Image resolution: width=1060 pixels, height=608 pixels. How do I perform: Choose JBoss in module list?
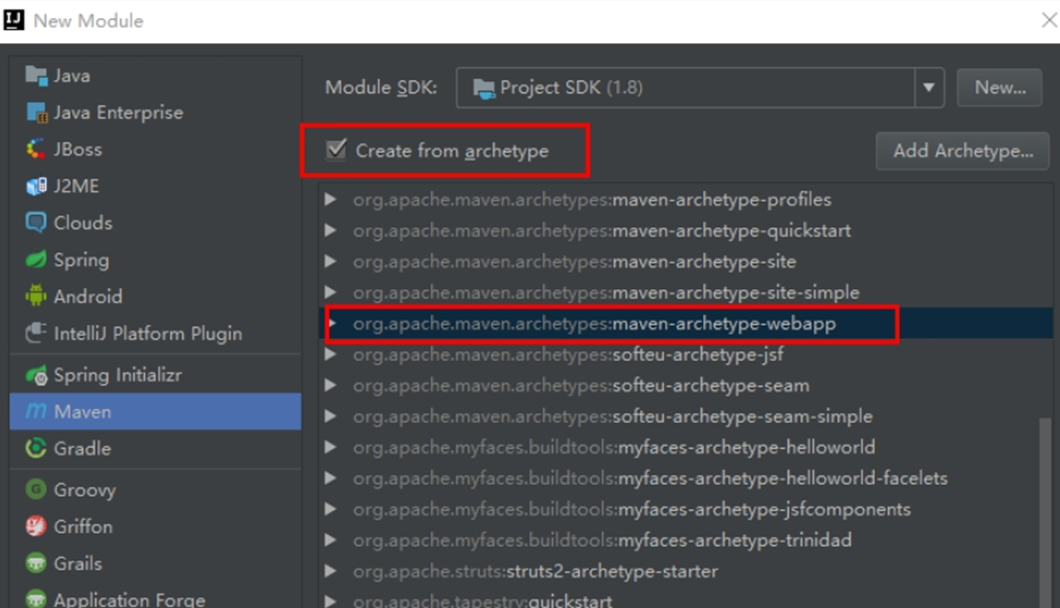(x=155, y=149)
